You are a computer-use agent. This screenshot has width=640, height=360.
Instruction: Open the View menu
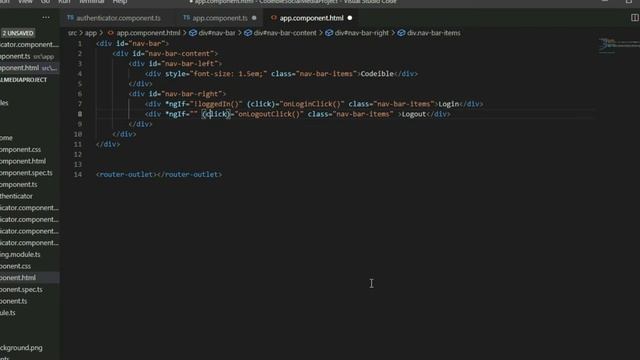pyautogui.click(x=25, y=2)
